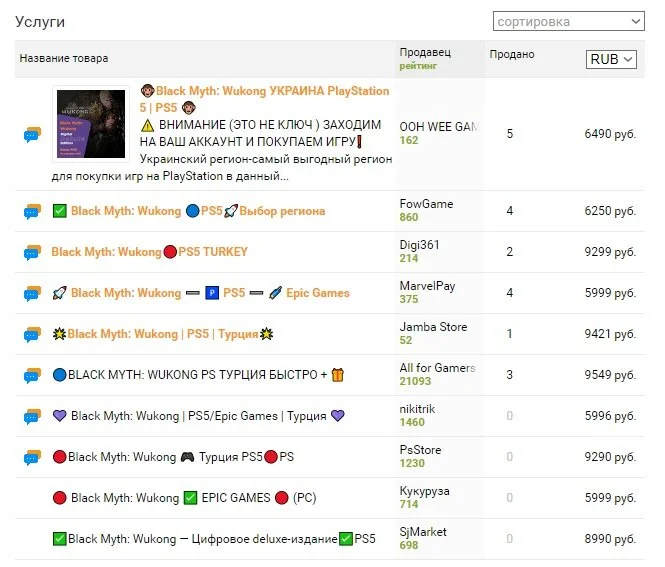This screenshot has width=665, height=567.
Task: Click the Услуги section heading
Action: (x=40, y=22)
